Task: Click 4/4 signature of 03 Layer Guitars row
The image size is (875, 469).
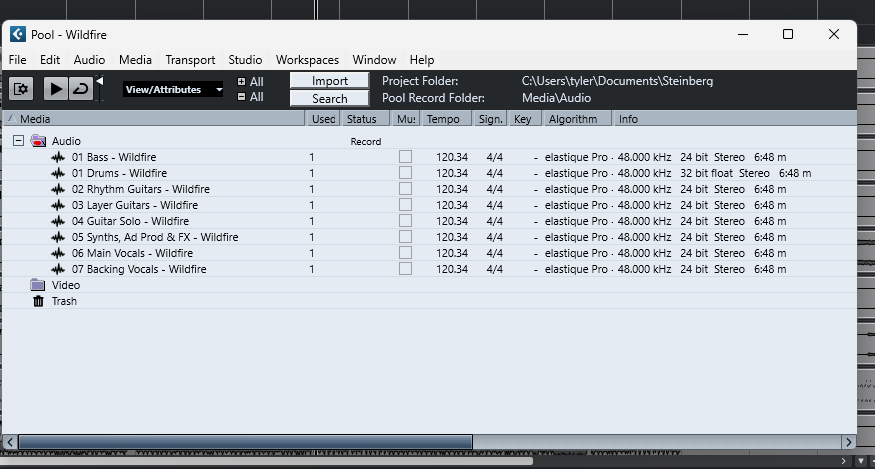Action: 494,205
